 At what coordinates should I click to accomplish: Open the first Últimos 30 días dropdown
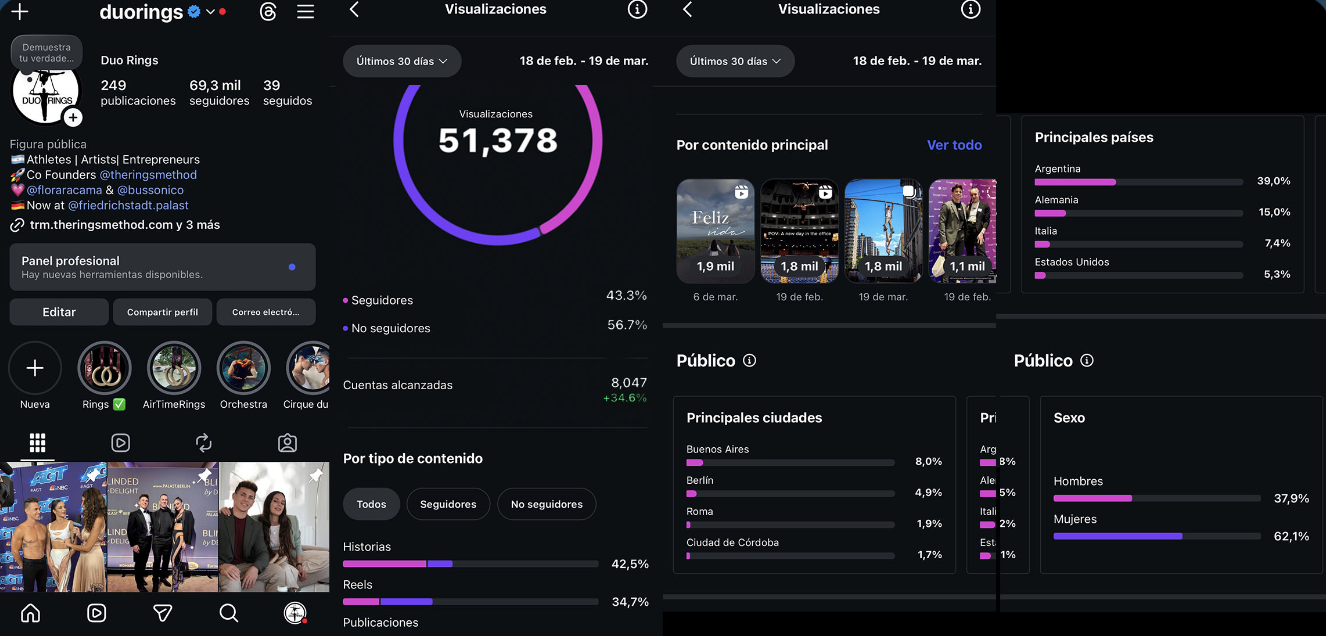click(402, 61)
